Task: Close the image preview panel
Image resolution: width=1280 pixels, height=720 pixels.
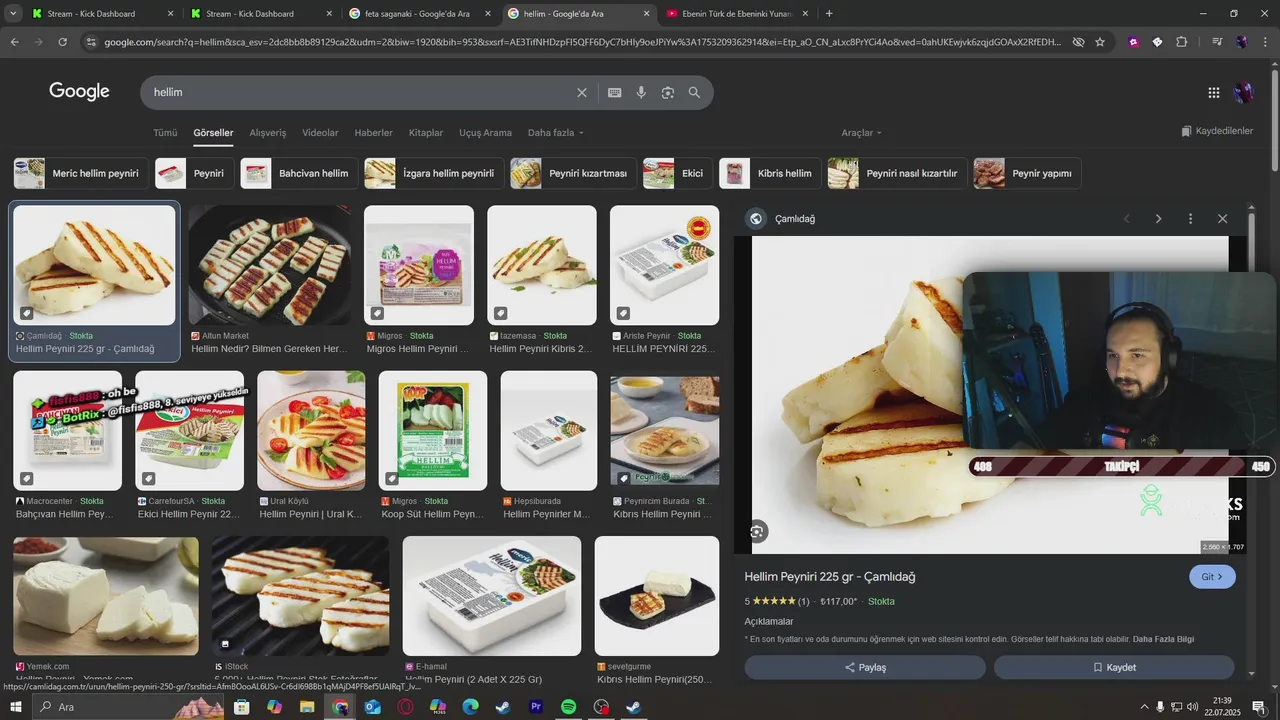Action: (1222, 218)
